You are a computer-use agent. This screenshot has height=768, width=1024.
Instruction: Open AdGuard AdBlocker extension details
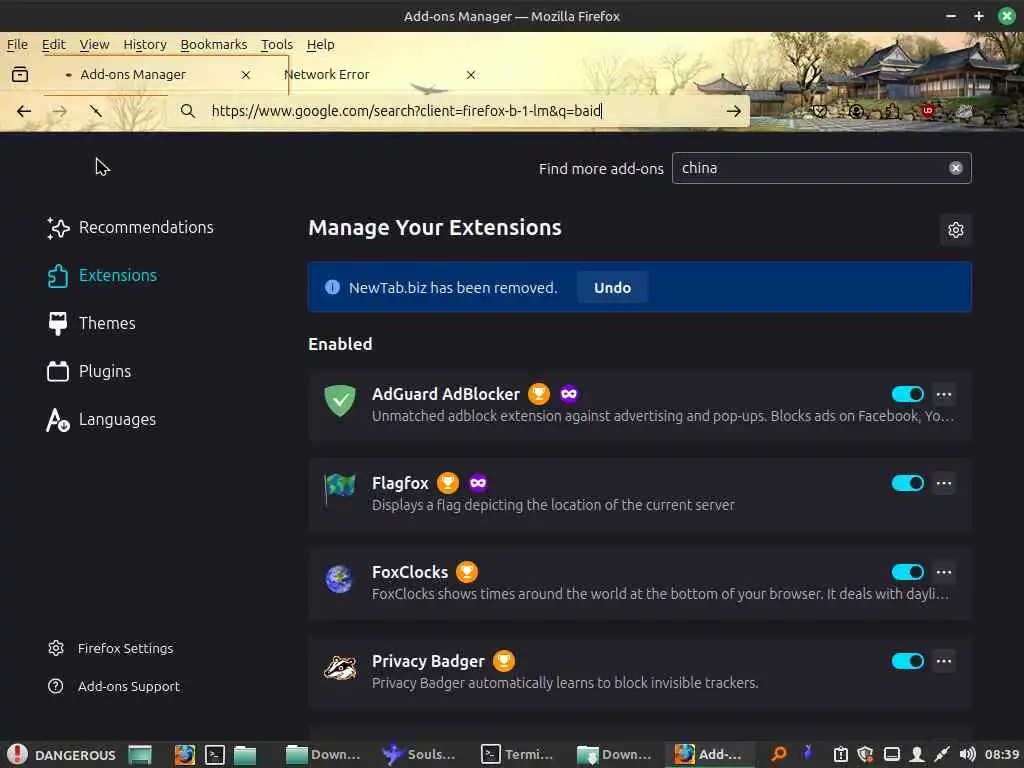(x=446, y=394)
